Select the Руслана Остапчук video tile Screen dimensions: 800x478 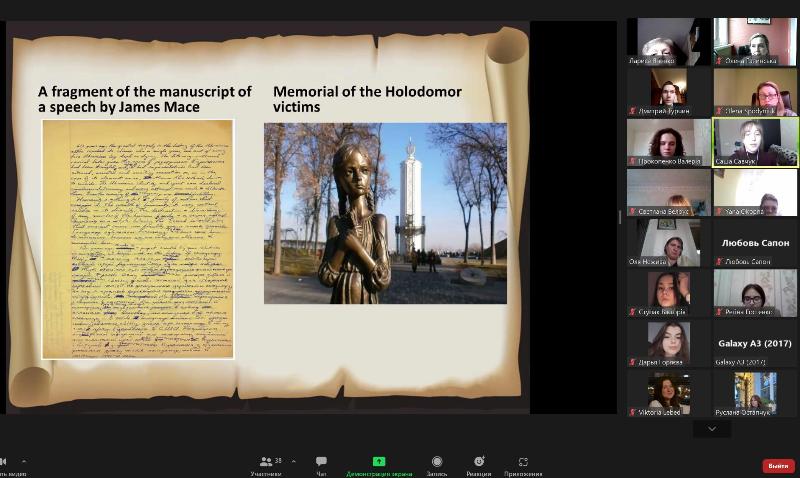pyautogui.click(x=755, y=393)
